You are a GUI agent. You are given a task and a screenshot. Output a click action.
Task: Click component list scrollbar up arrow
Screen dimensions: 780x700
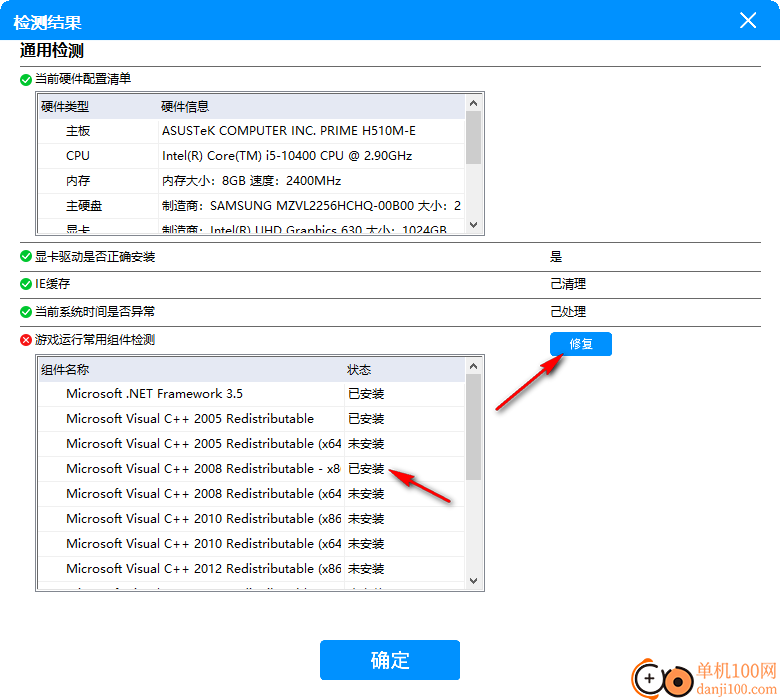(x=473, y=366)
